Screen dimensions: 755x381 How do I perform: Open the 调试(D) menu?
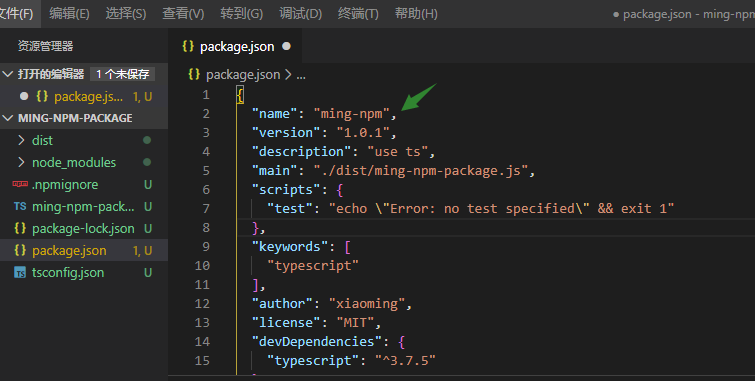(300, 13)
